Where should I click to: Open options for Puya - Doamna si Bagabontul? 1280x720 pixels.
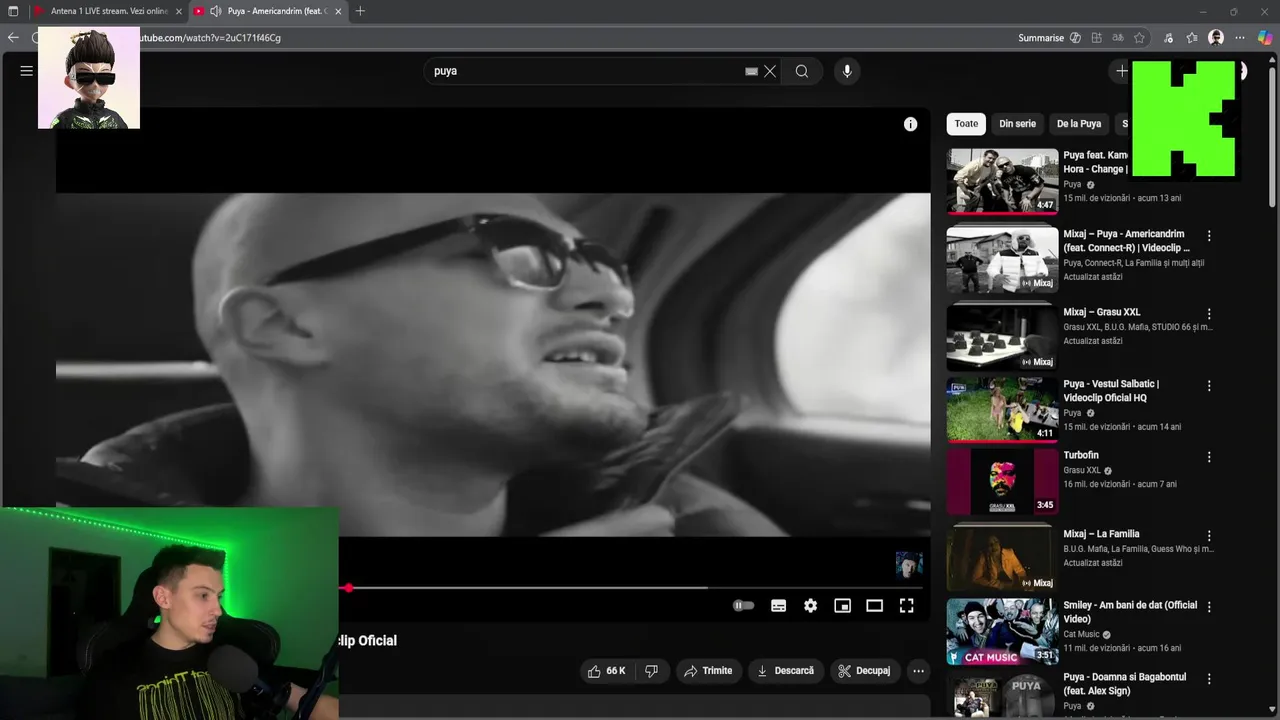click(1209, 679)
